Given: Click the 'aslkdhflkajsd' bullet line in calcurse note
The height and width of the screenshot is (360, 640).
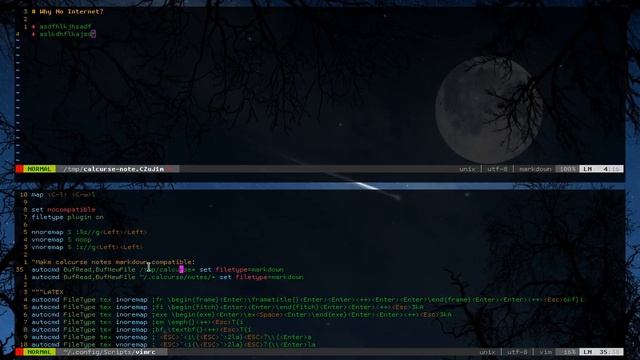Looking at the screenshot, I should 64,34.
